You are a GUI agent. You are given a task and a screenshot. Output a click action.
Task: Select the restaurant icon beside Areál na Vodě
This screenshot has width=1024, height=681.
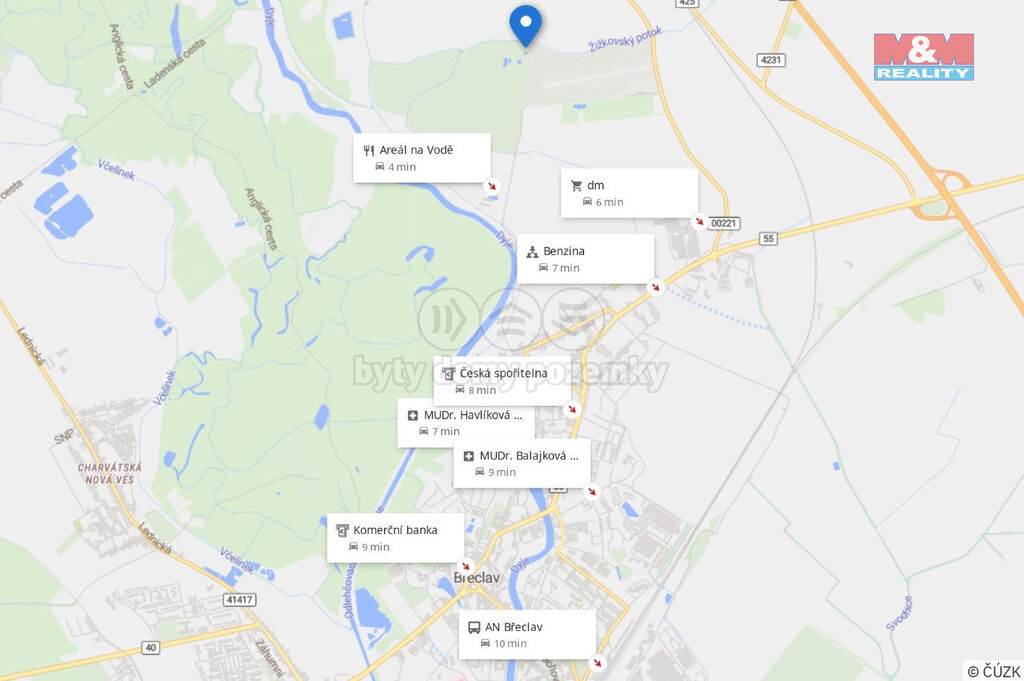pyautogui.click(x=369, y=150)
